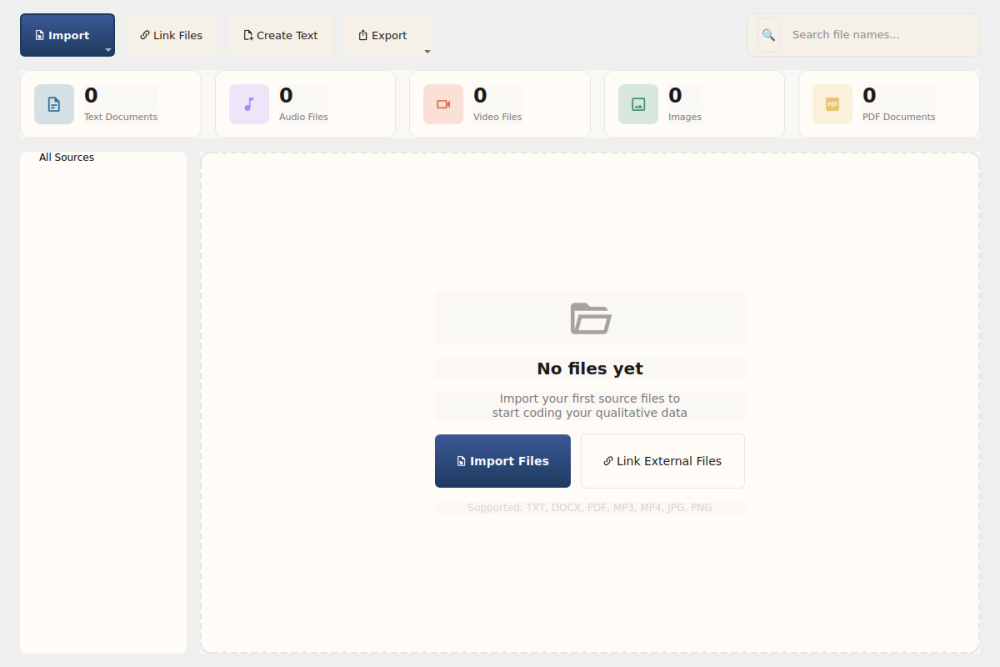This screenshot has width=1000, height=667.
Task: Click the Text Documents document icon
Action: (54, 104)
